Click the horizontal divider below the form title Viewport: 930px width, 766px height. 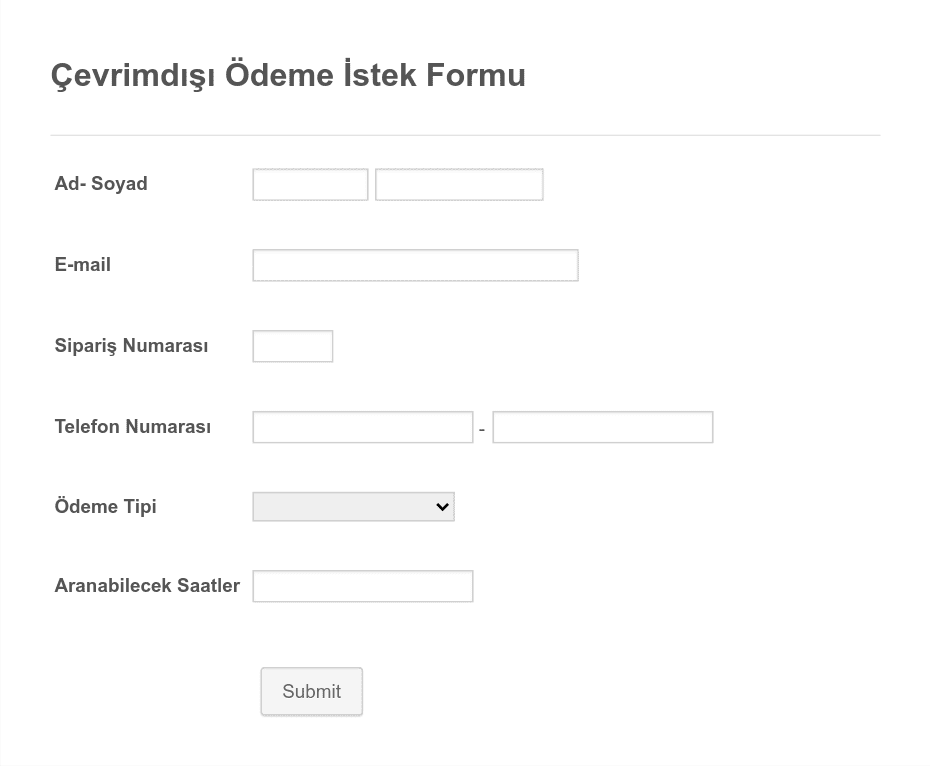coord(466,135)
